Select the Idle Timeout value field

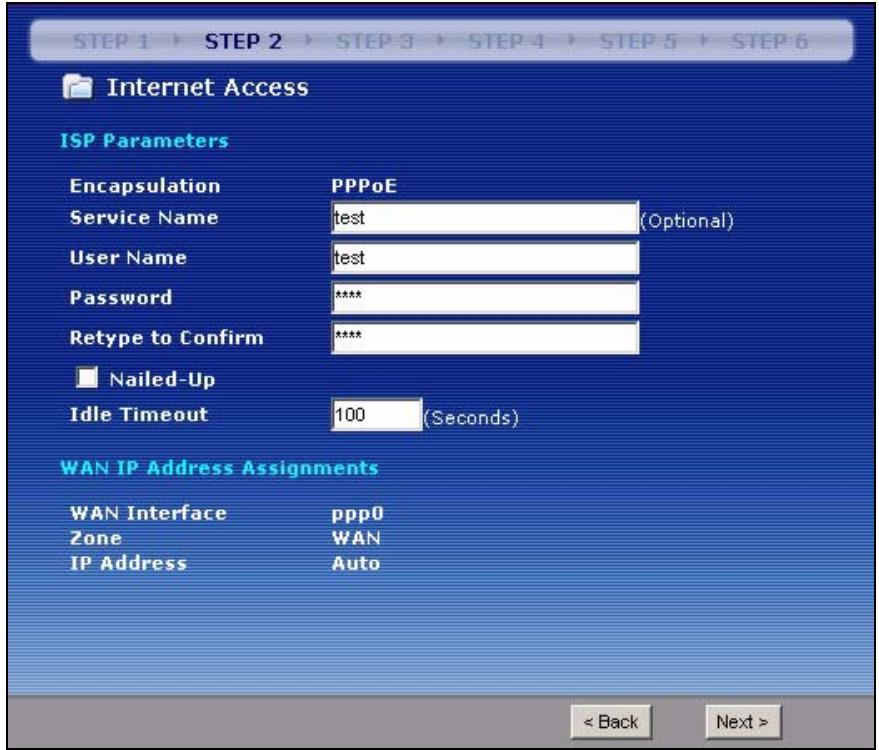377,415
